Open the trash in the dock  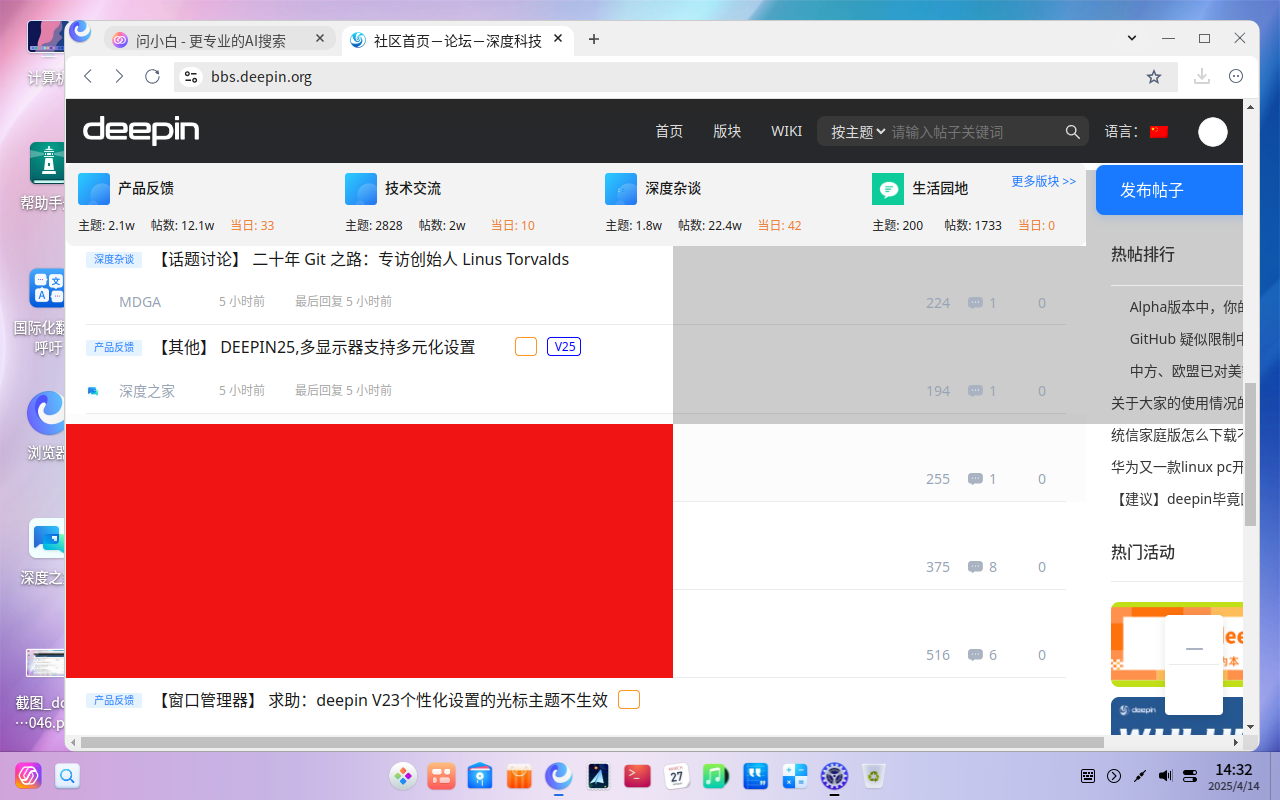(873, 775)
